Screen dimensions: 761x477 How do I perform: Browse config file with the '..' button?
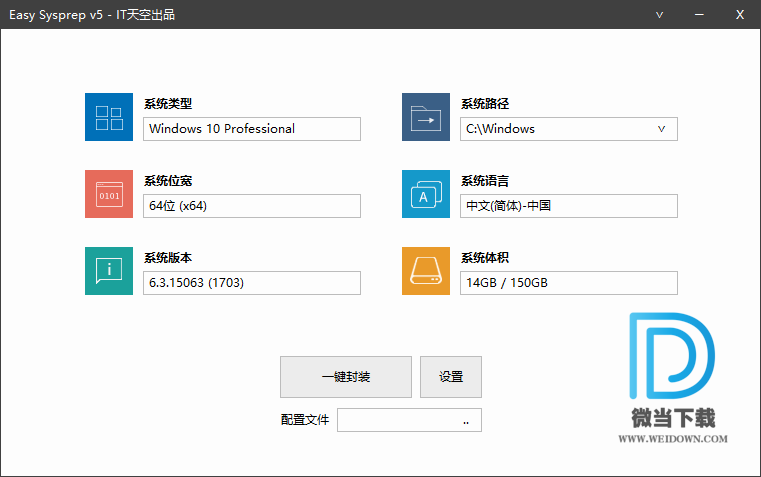[x=466, y=420]
